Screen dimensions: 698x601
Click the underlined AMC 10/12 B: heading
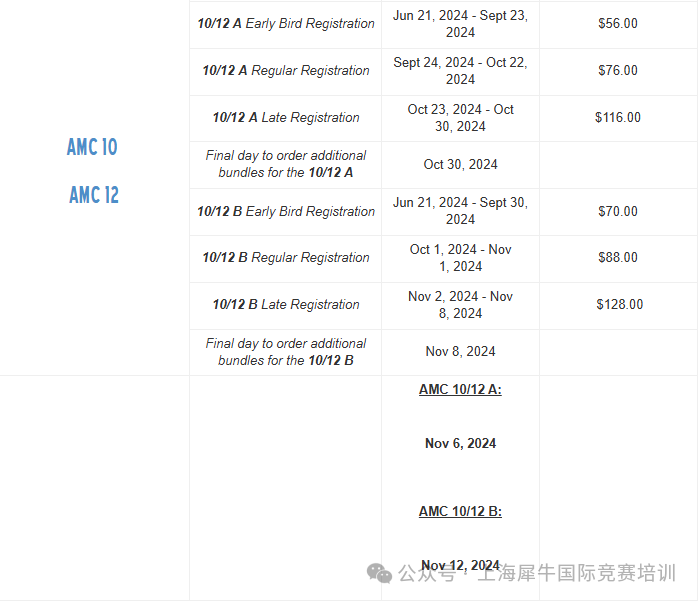coord(460,512)
